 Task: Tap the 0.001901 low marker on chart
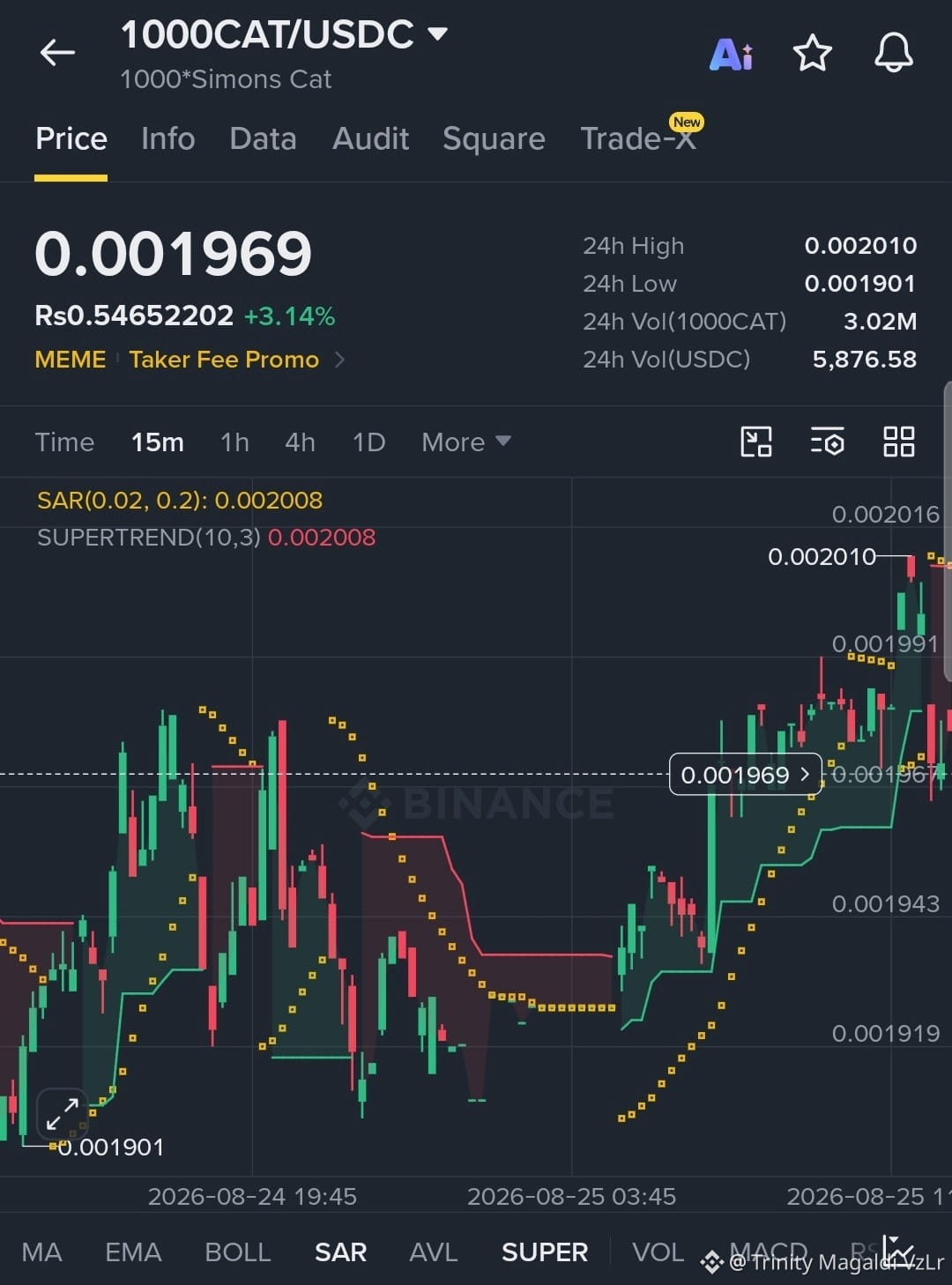[x=111, y=1148]
